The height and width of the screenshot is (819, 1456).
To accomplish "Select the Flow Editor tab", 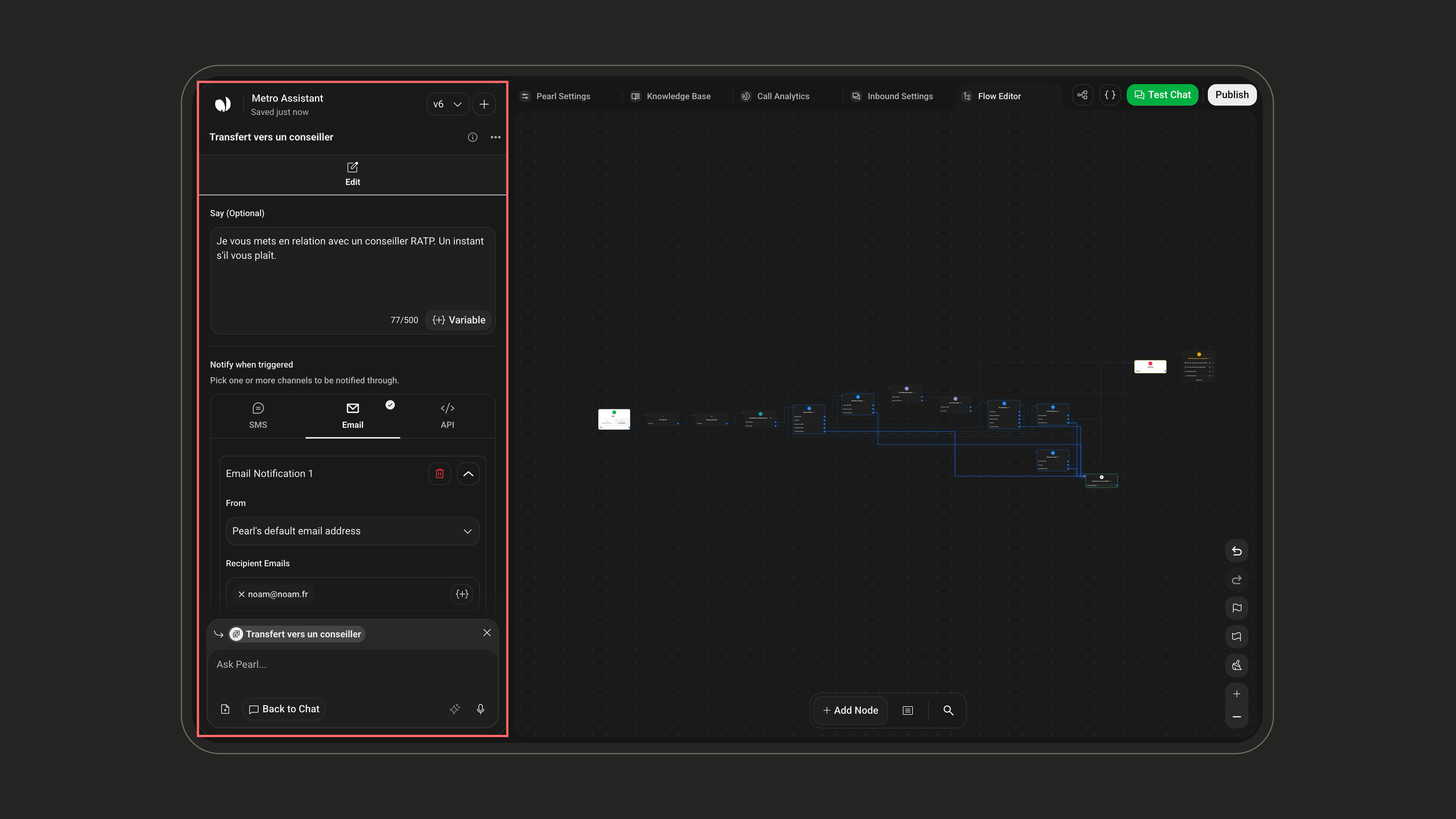I will coord(992,96).
